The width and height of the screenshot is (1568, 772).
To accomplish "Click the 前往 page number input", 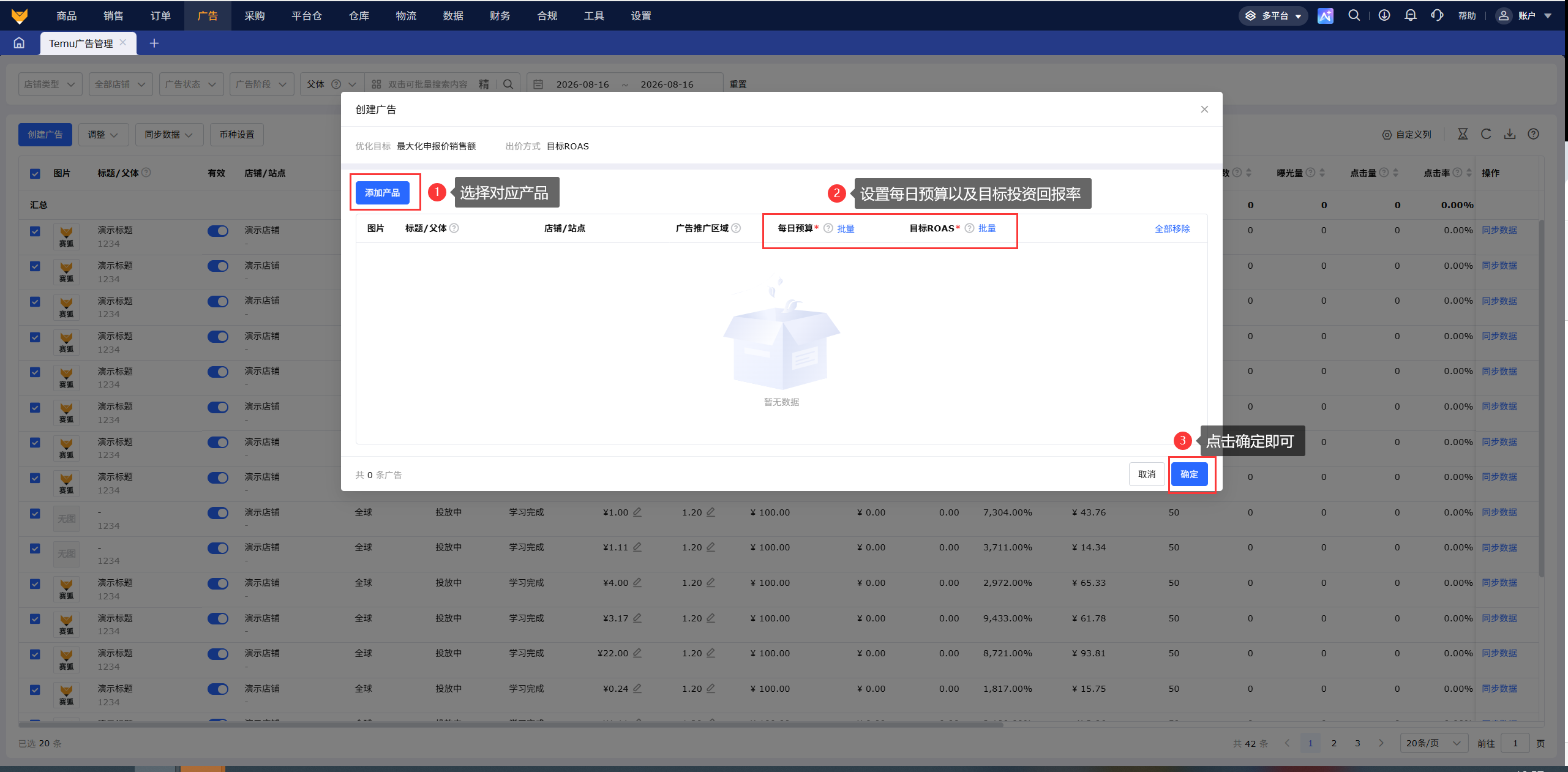I will [1515, 743].
